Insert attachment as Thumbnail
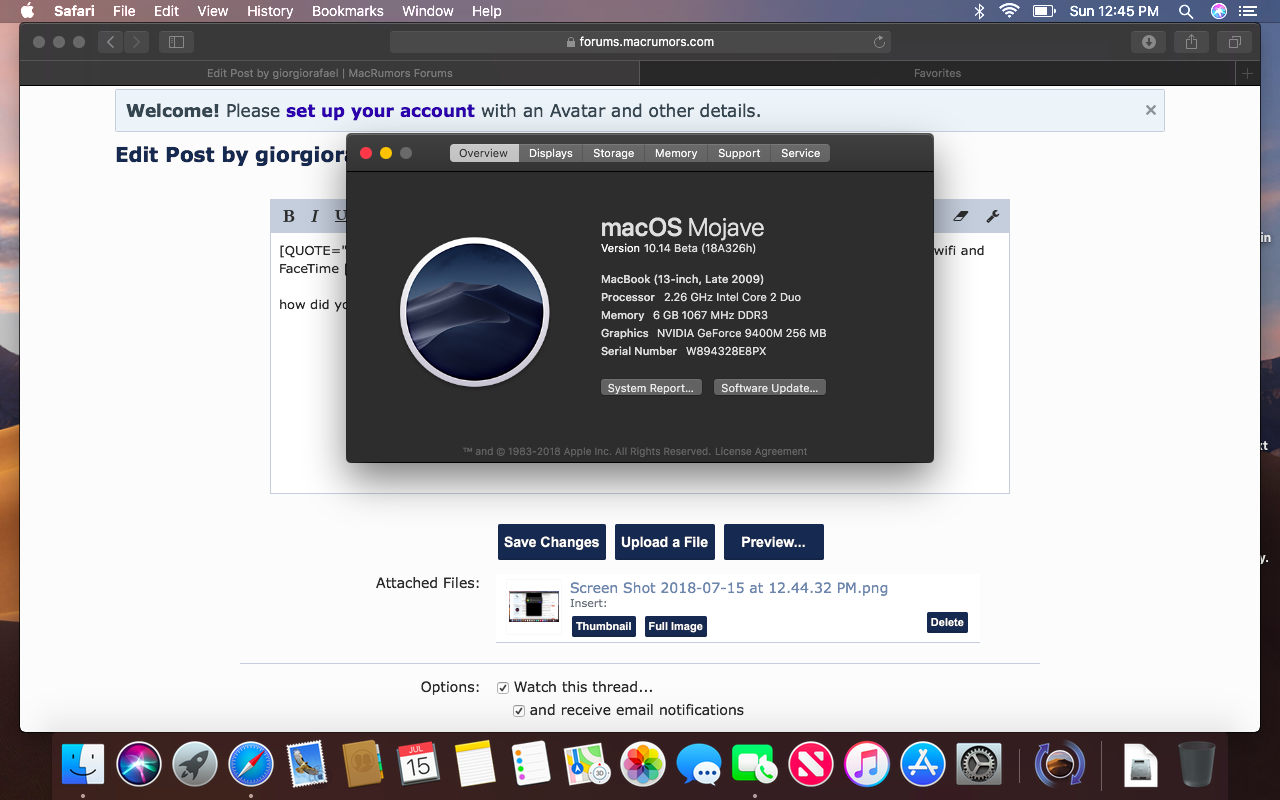 click(603, 626)
